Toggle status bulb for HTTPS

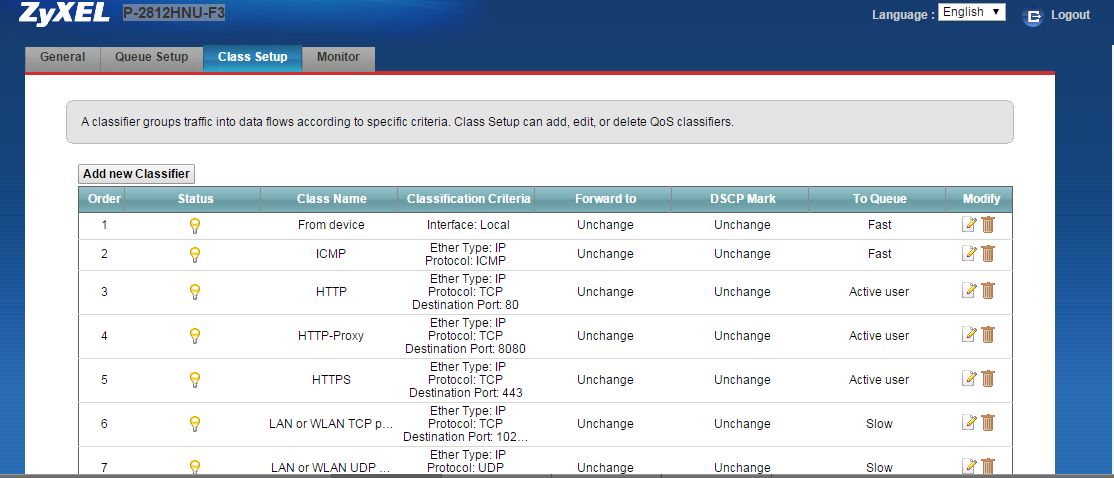(x=195, y=380)
